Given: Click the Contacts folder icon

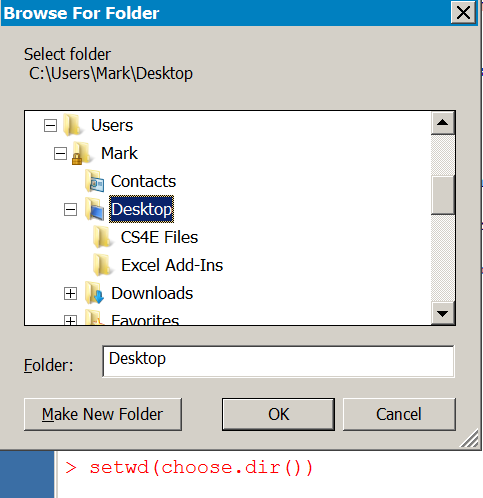Looking at the screenshot, I should click(94, 181).
